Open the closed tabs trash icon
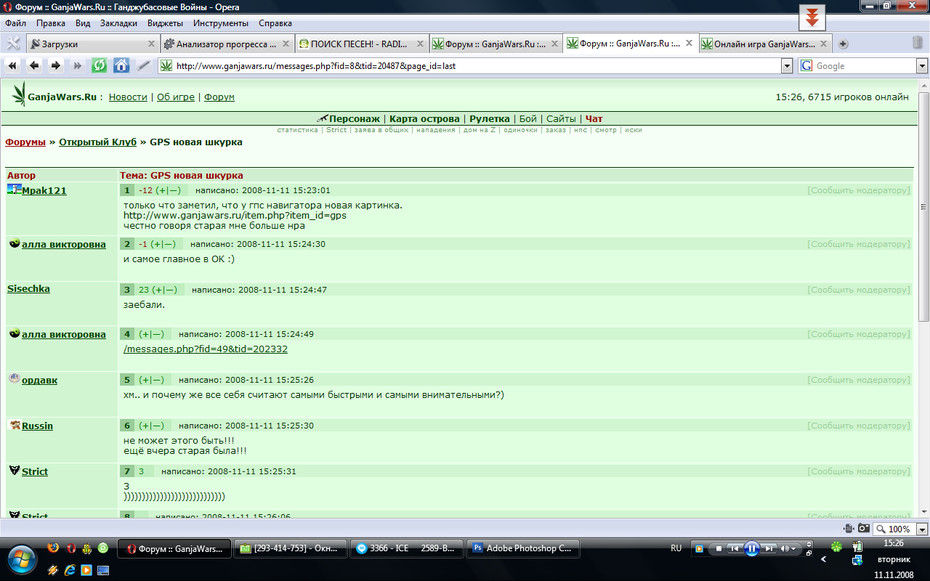 (917, 43)
